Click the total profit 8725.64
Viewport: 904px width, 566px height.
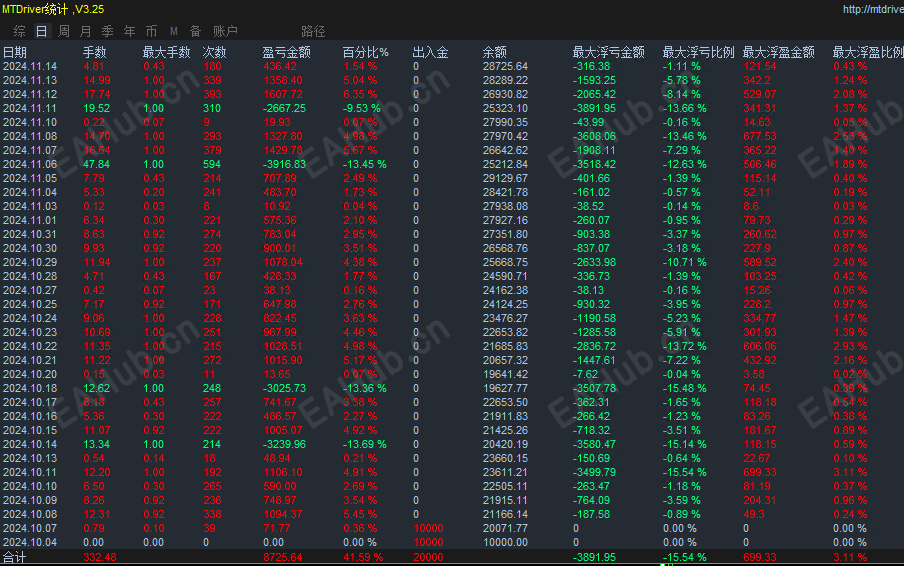[x=282, y=557]
